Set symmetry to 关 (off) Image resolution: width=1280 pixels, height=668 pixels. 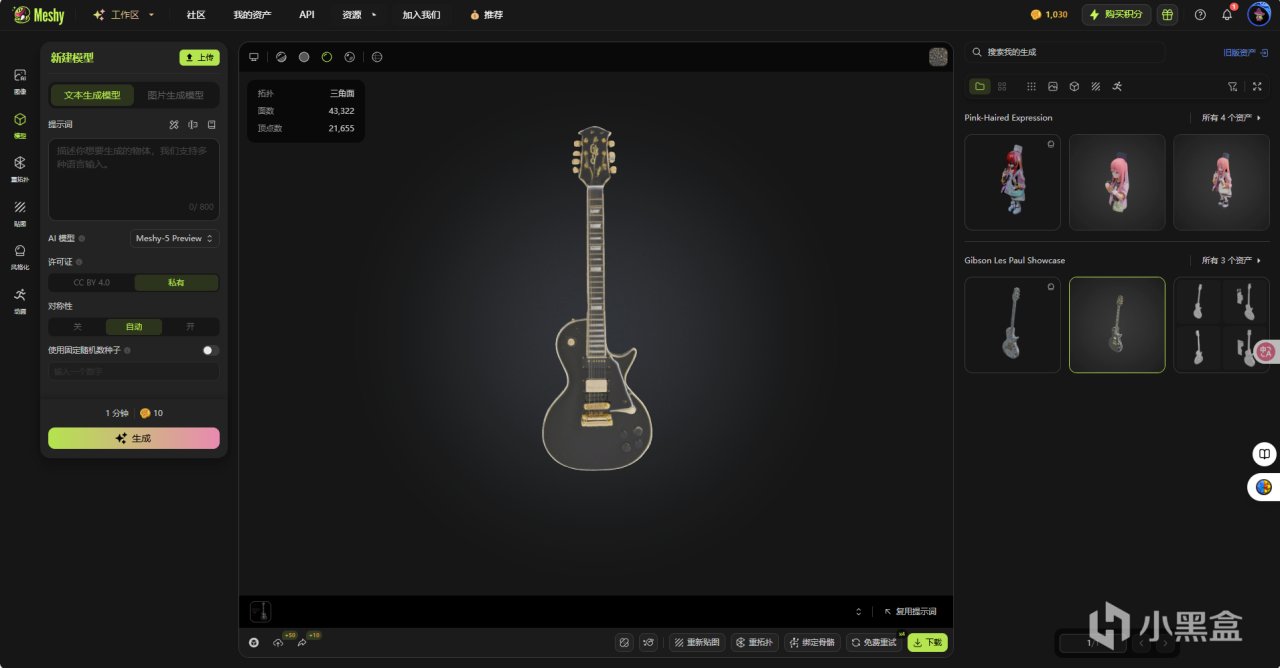pos(78,327)
